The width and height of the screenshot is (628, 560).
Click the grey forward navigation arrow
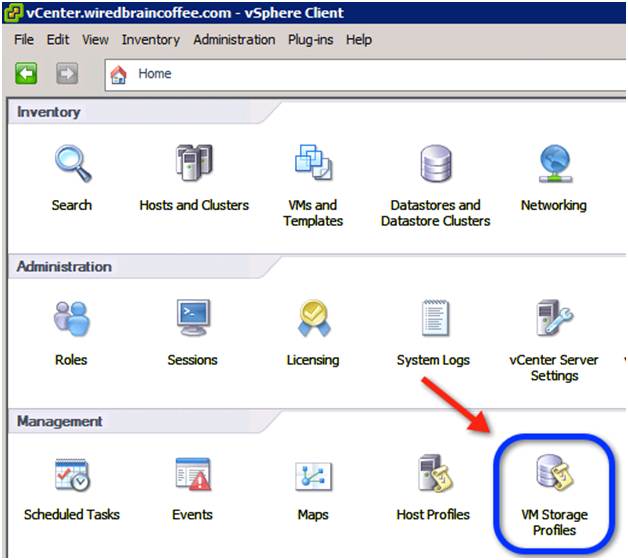[67, 73]
